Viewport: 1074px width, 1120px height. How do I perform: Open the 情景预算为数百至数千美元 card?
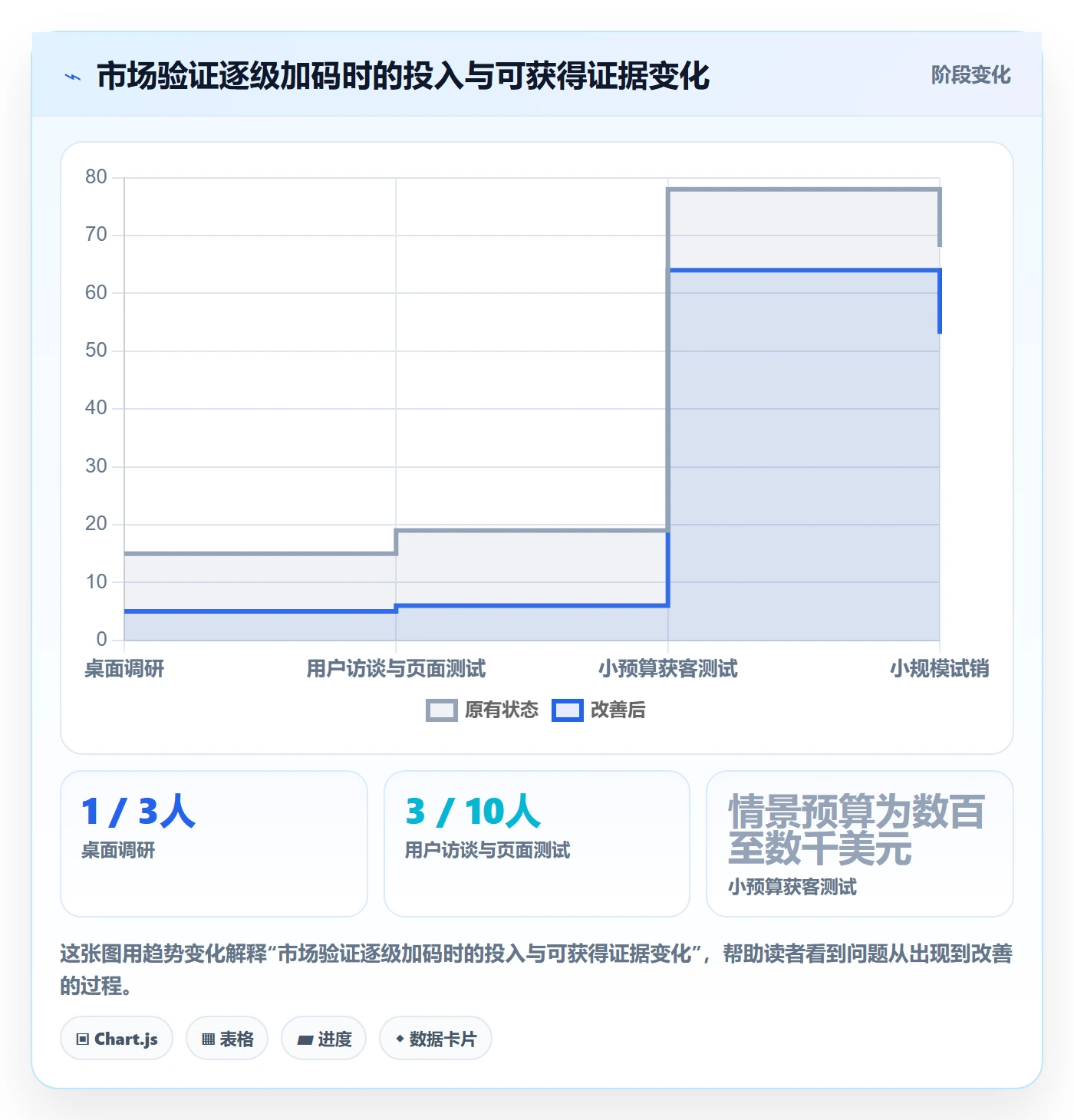click(x=860, y=844)
